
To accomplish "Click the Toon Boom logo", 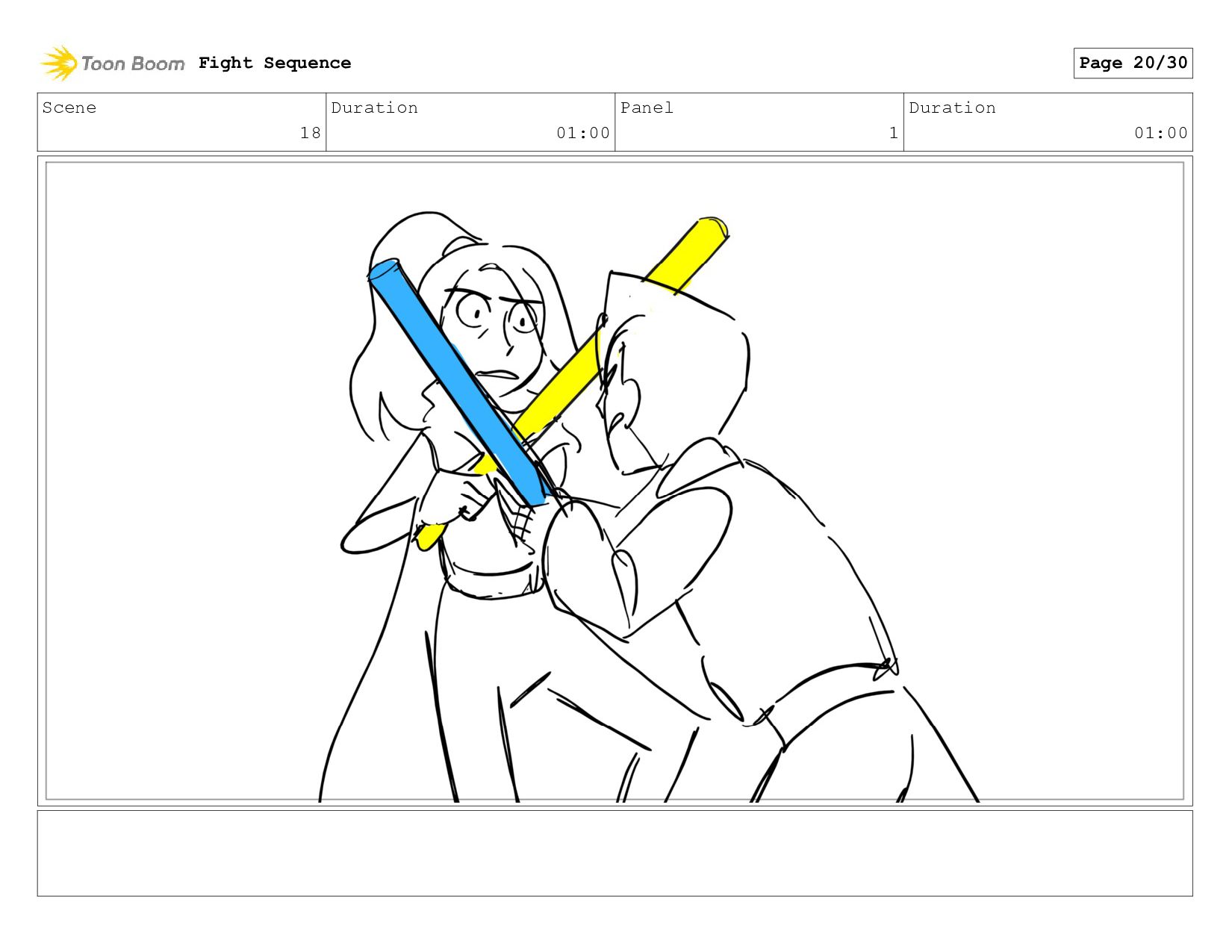I will (112, 63).
